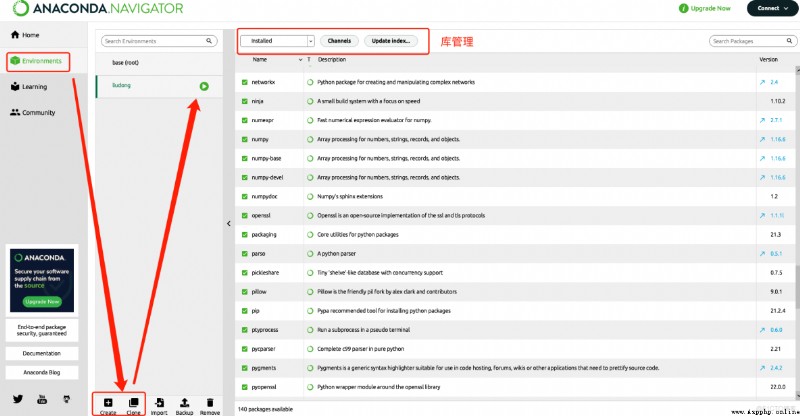Open the Twitter link icon
Image resolution: width=800 pixels, height=416 pixels.
click(x=18, y=399)
